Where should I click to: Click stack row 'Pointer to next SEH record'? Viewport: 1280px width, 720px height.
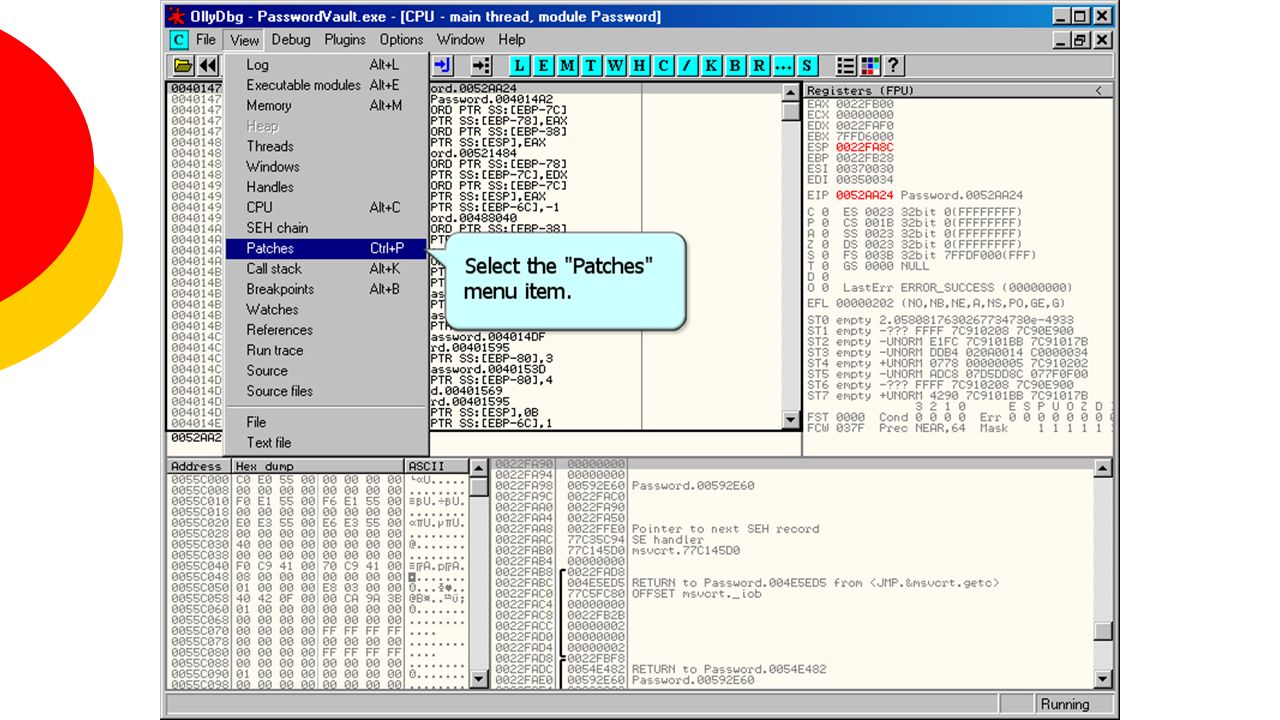click(726, 529)
